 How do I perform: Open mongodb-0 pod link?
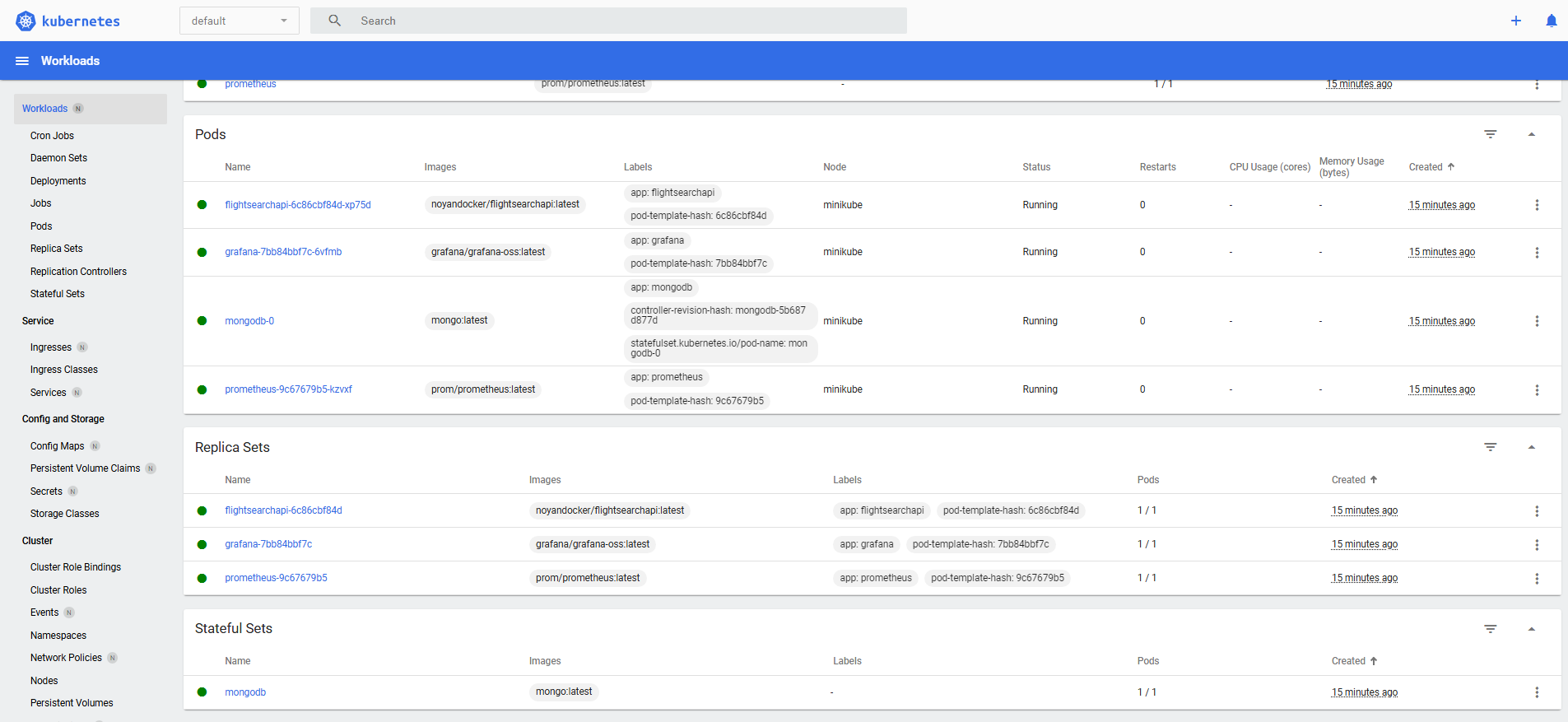click(x=249, y=321)
